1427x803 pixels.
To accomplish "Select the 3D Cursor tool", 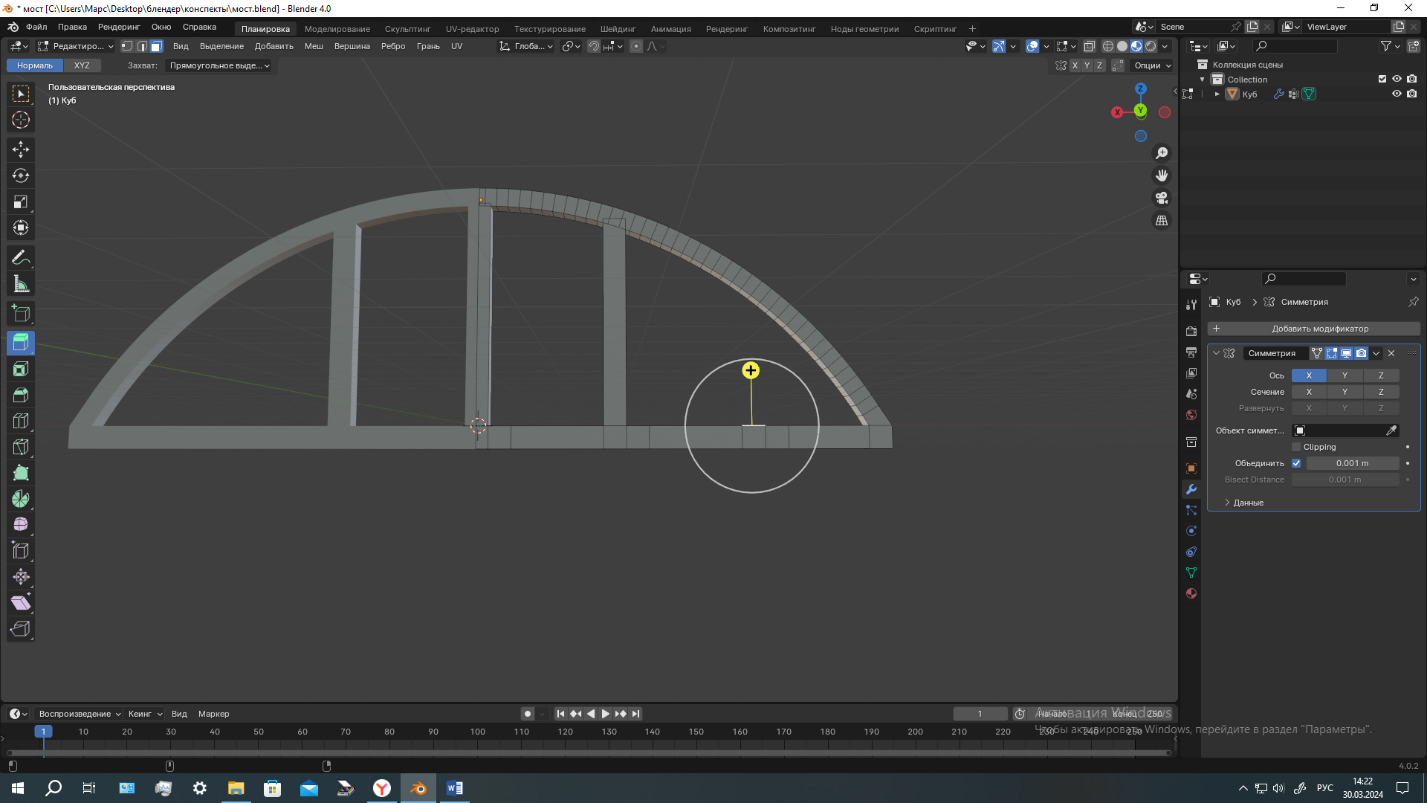I will (x=20, y=120).
